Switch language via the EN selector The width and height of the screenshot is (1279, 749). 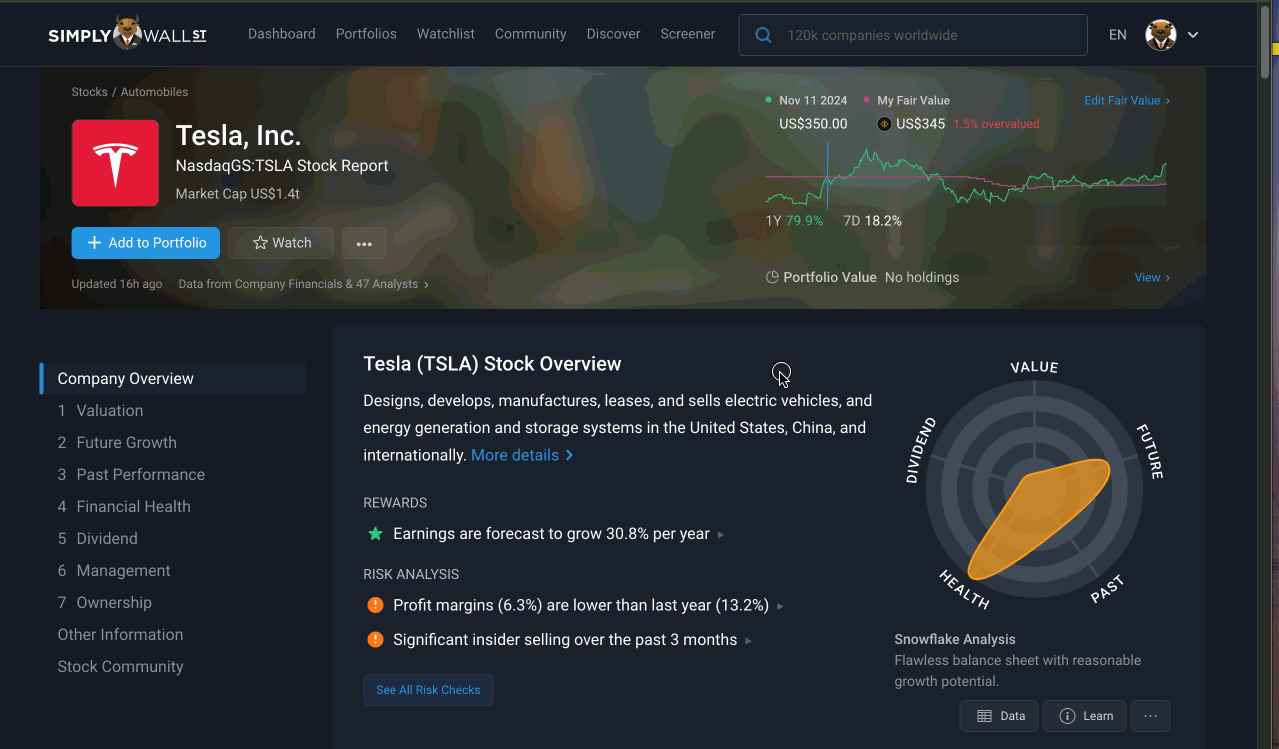(1117, 35)
